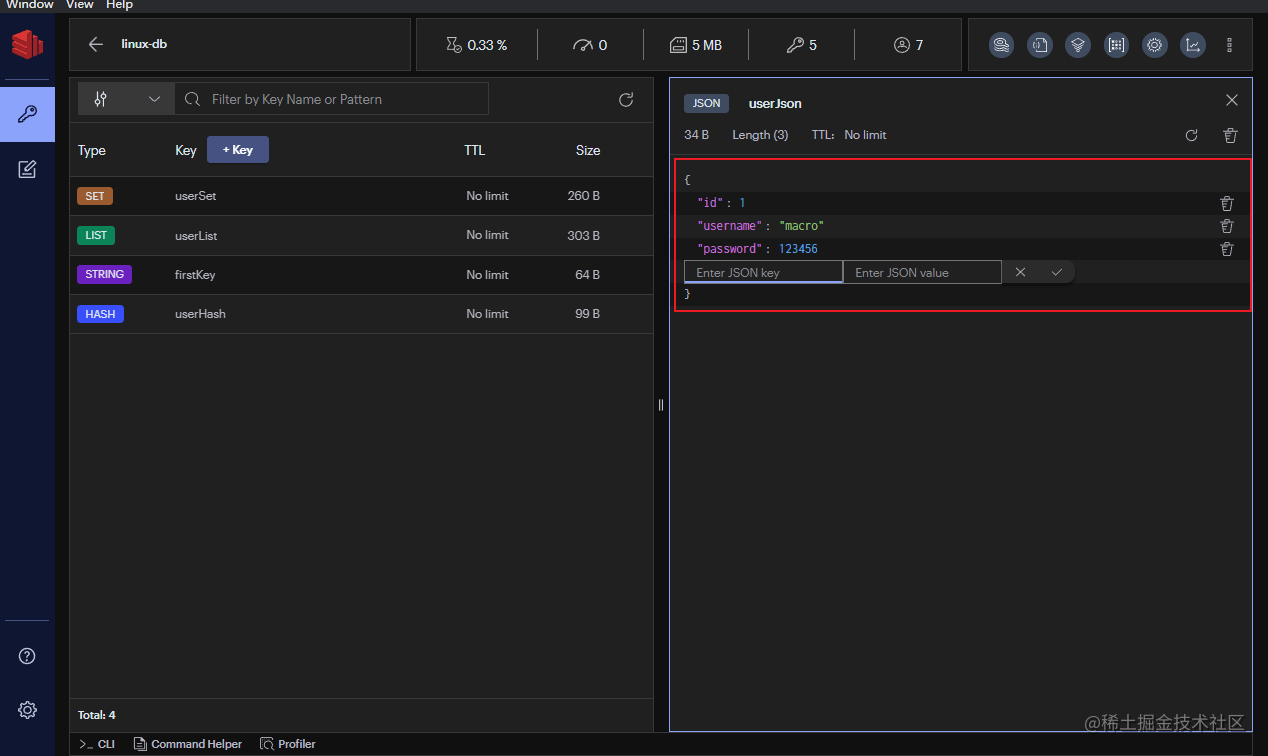
Task: Click the LIST type badge
Action: pyautogui.click(x=96, y=236)
